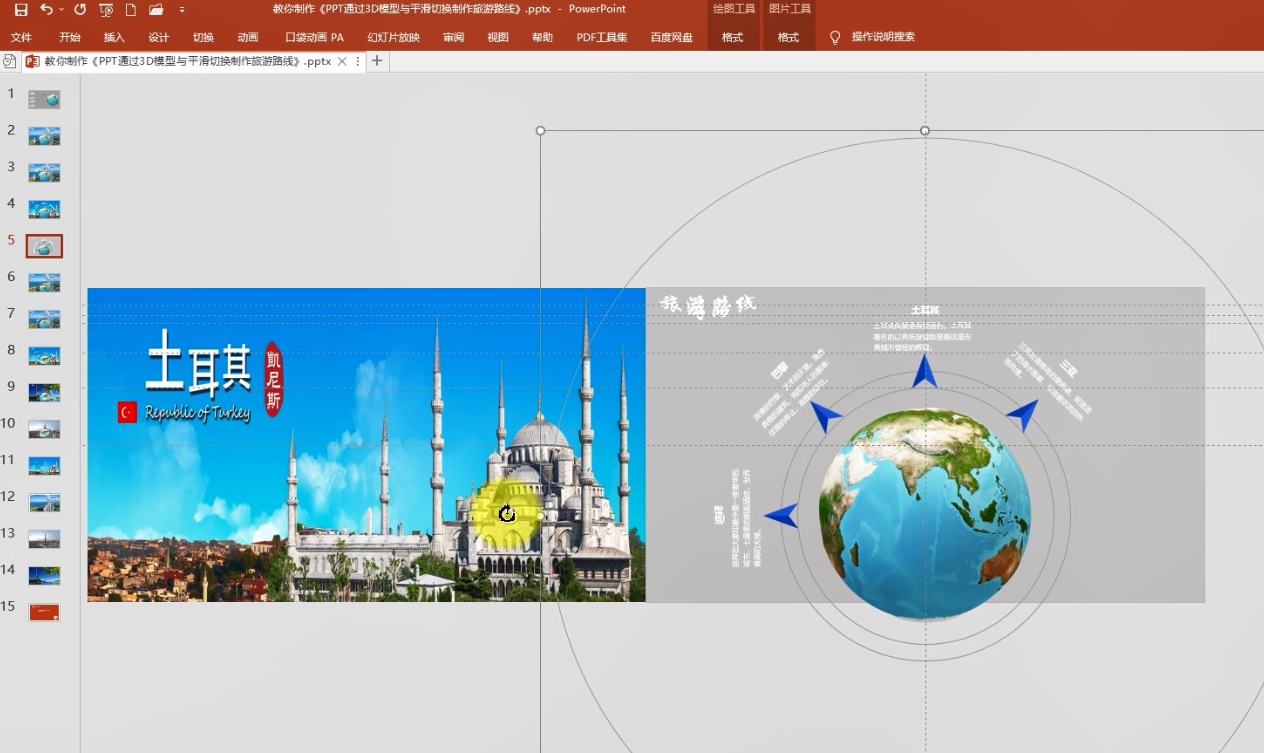Select the blue arrow left of the globe

pyautogui.click(x=781, y=515)
